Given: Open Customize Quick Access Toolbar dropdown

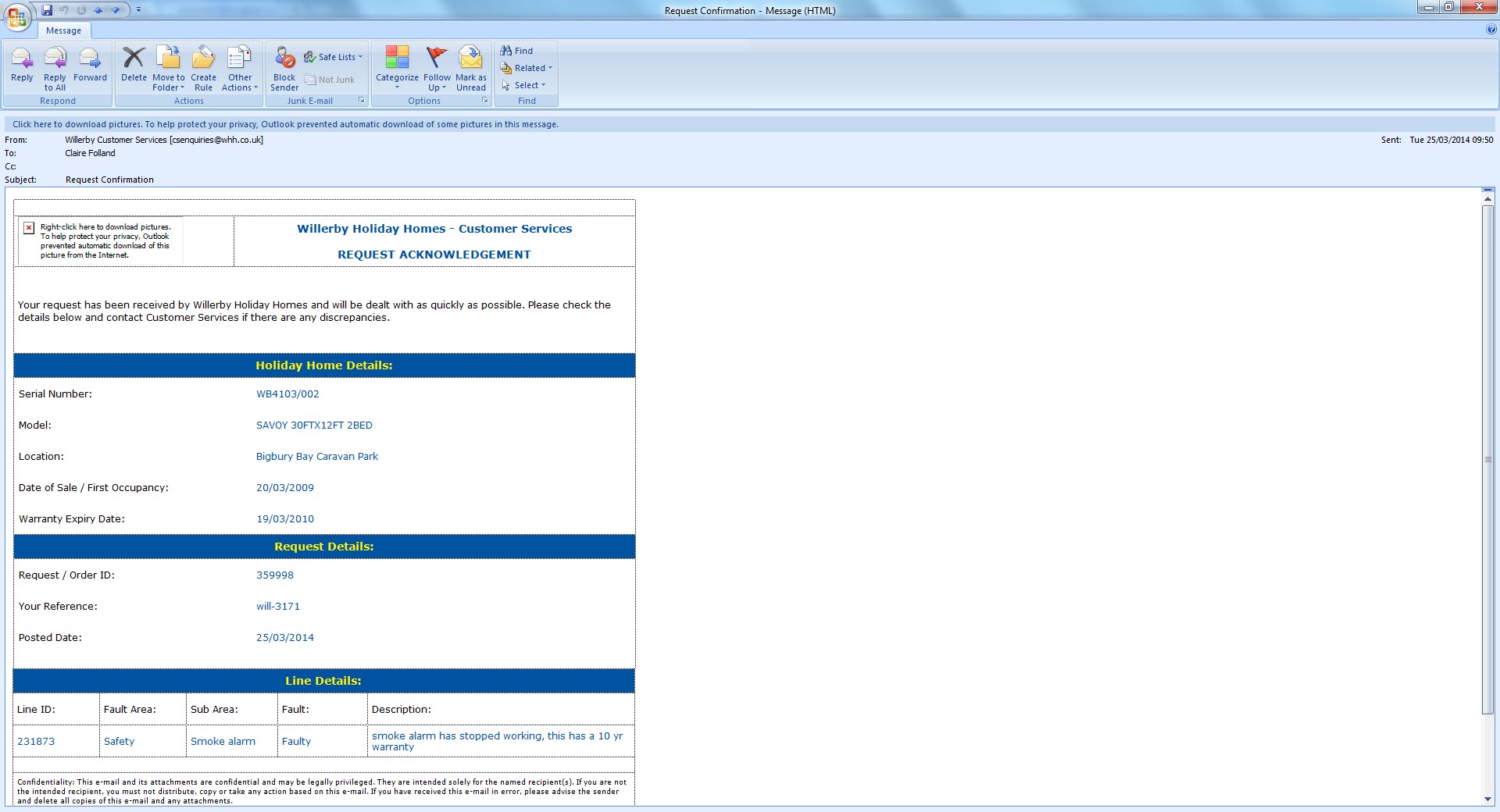Looking at the screenshot, I should (138, 10).
